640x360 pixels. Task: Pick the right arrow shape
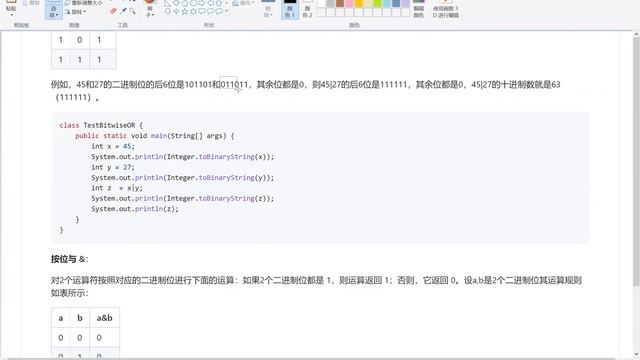(x=202, y=3)
